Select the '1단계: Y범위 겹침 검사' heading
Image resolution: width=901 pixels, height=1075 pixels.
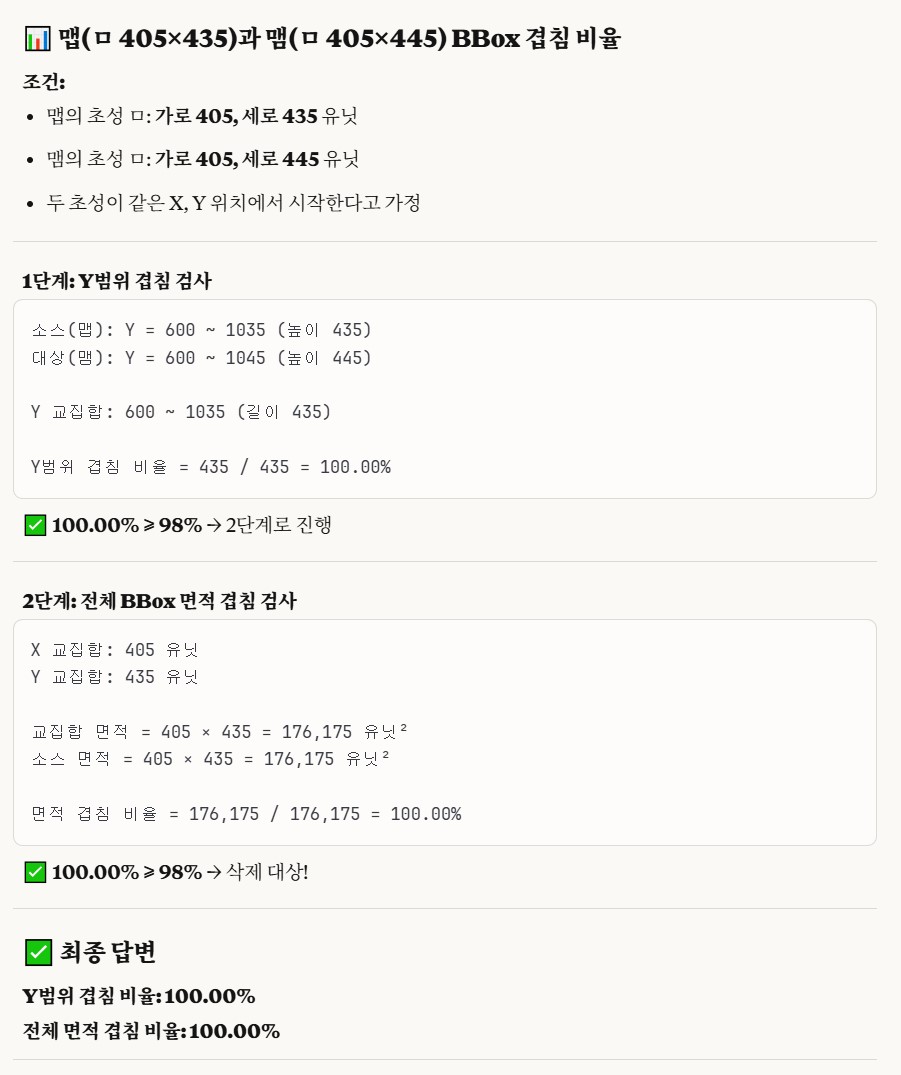coord(117,281)
